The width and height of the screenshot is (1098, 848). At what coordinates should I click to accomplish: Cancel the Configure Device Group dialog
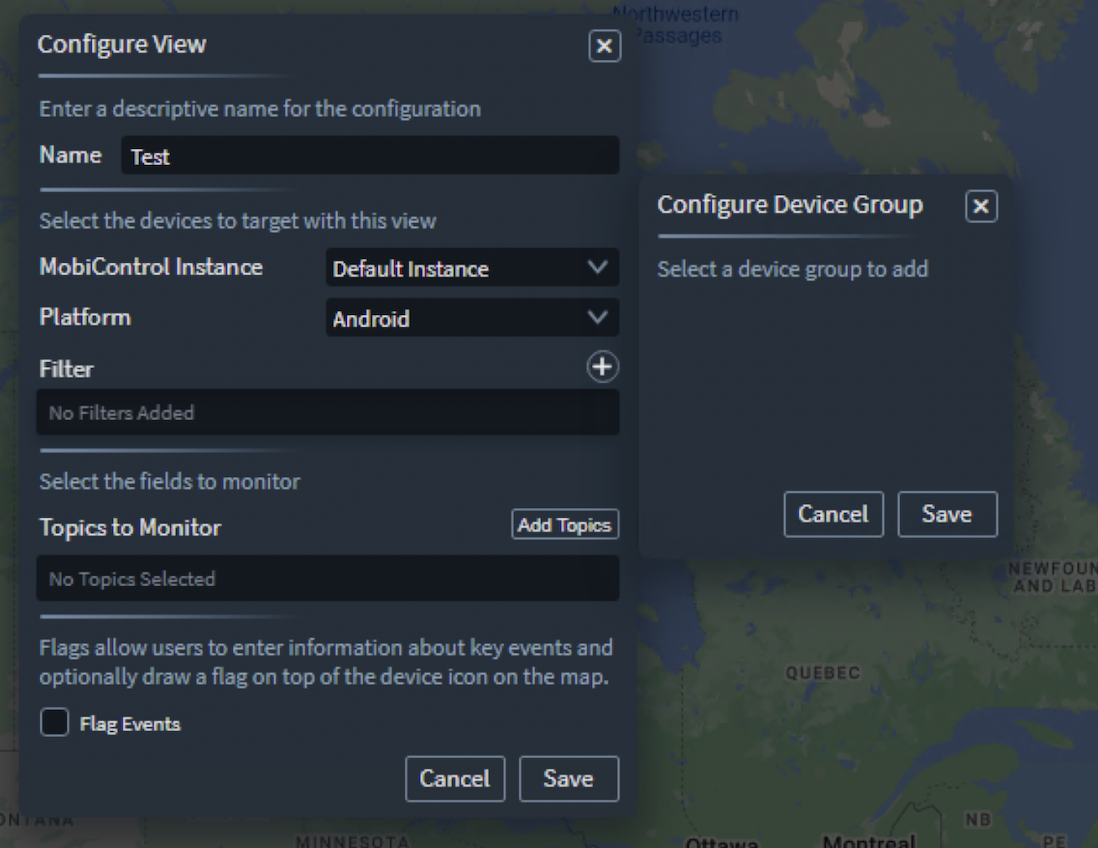833,513
